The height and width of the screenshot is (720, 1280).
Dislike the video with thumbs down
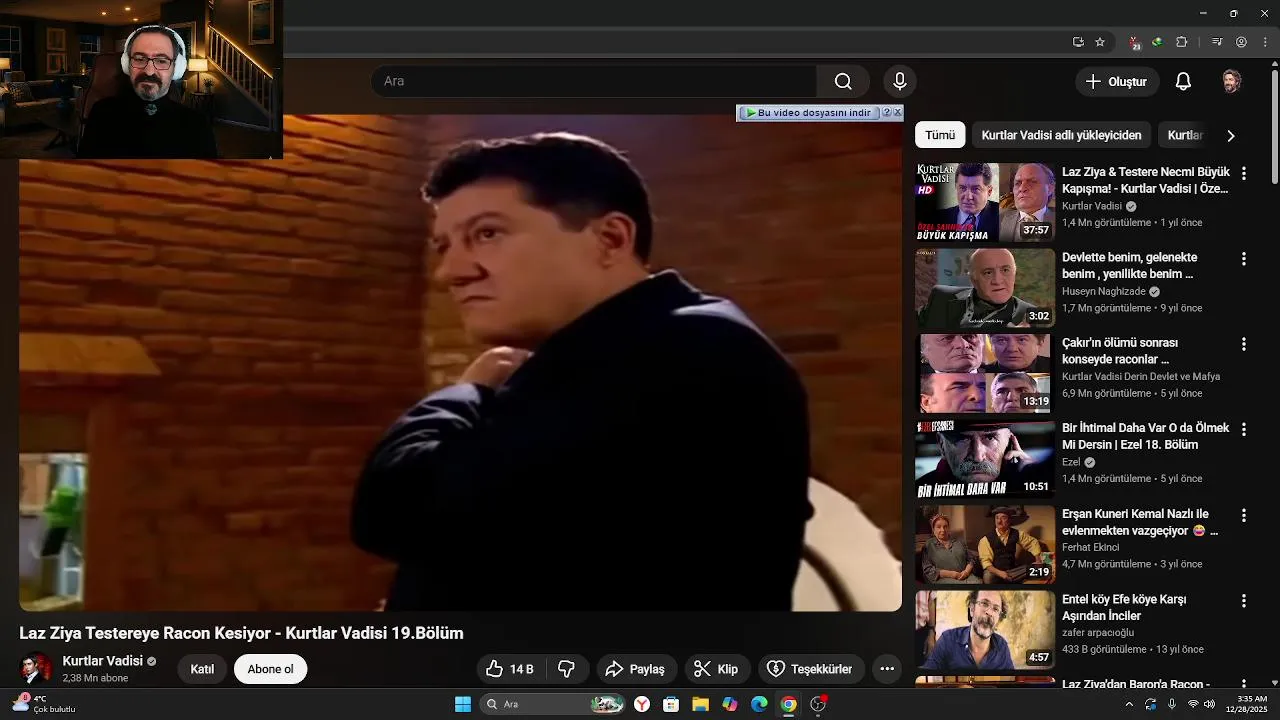[566, 669]
